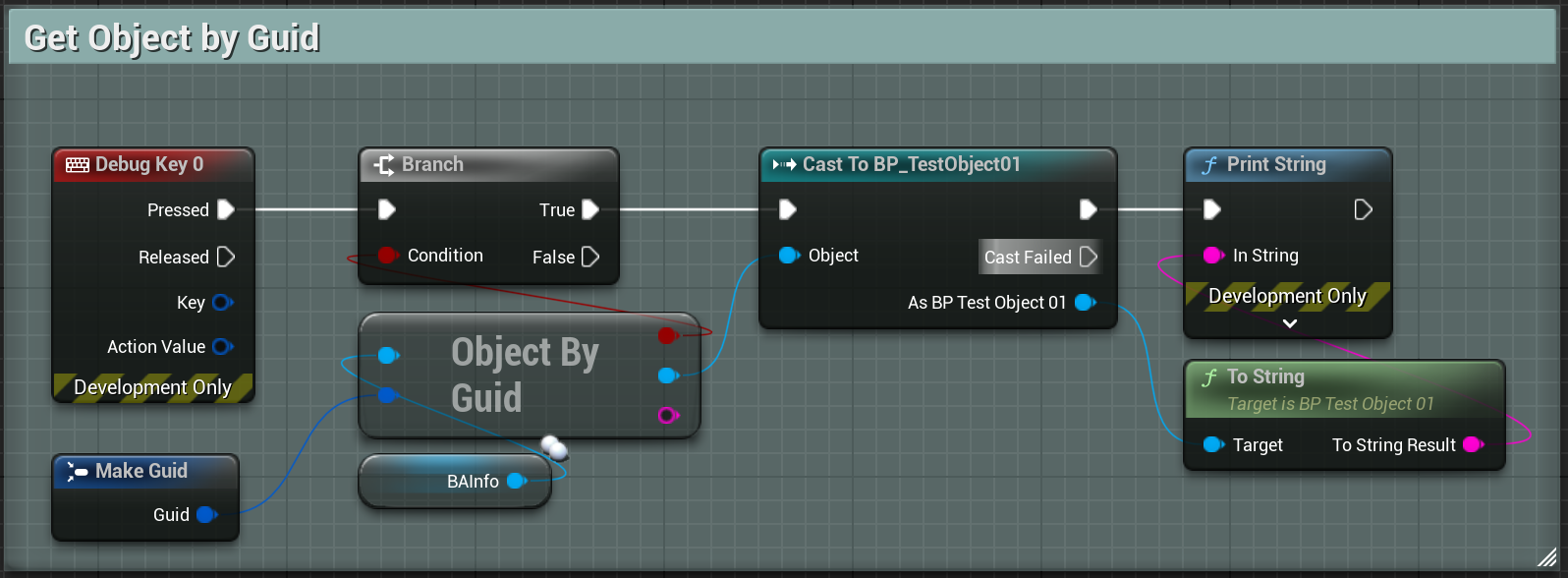Select the Target pin on To String node

[x=1214, y=444]
